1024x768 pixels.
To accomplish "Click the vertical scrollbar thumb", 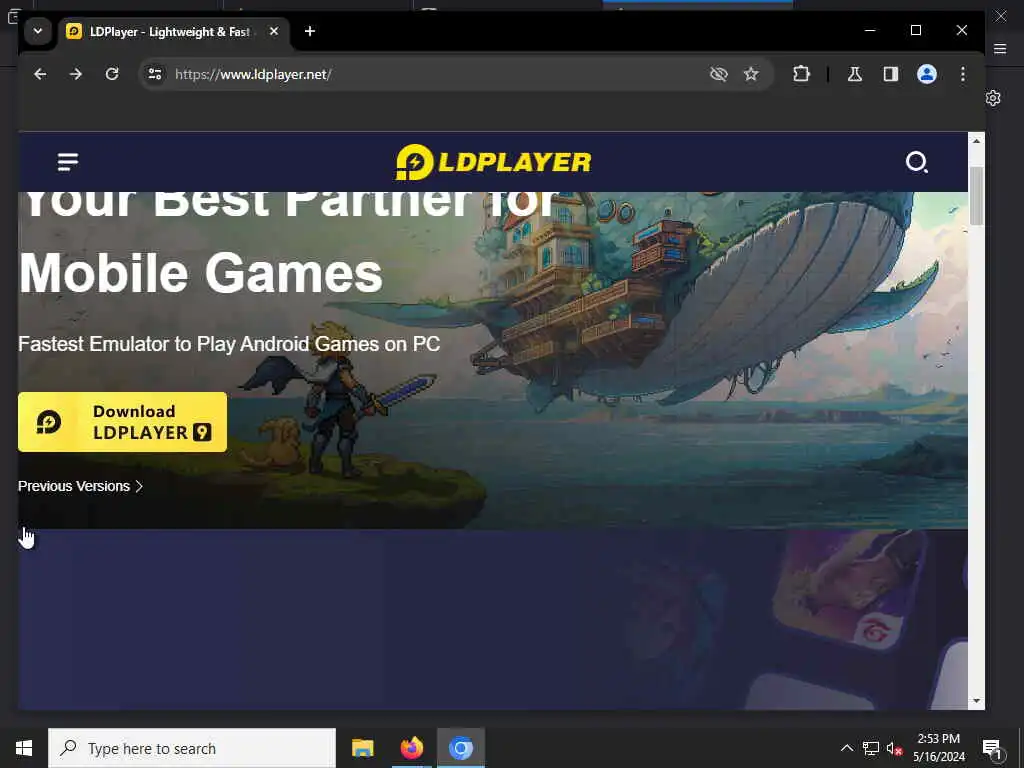I will click(976, 196).
